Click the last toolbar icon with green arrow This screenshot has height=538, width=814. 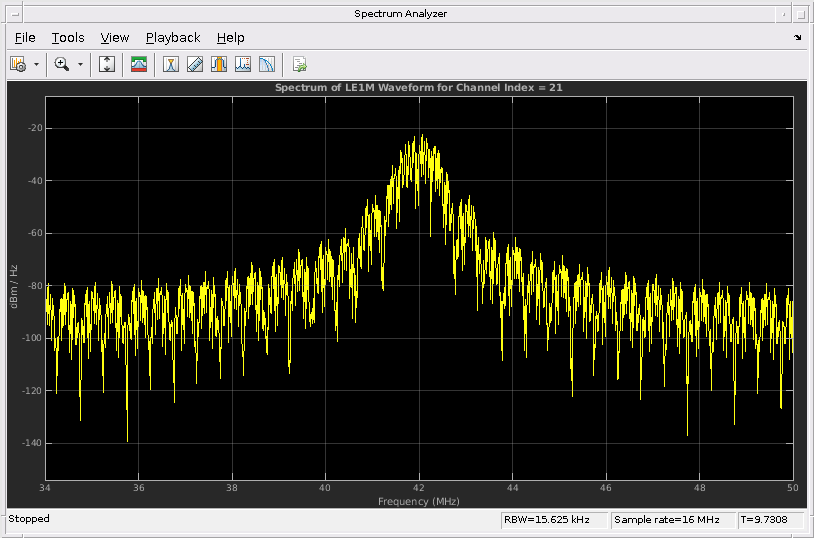click(299, 64)
